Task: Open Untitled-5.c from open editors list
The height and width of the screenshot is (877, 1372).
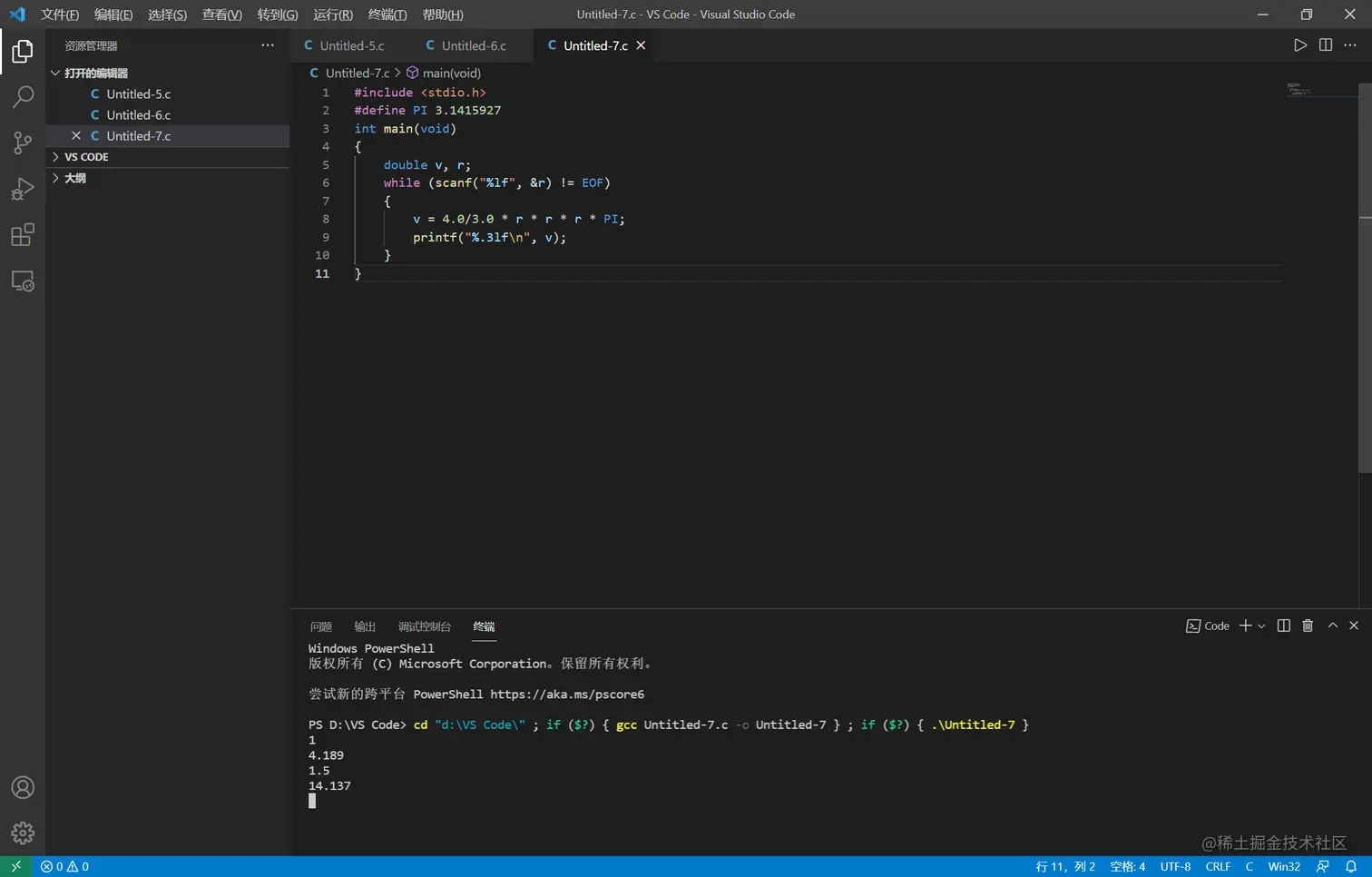Action: (168, 94)
